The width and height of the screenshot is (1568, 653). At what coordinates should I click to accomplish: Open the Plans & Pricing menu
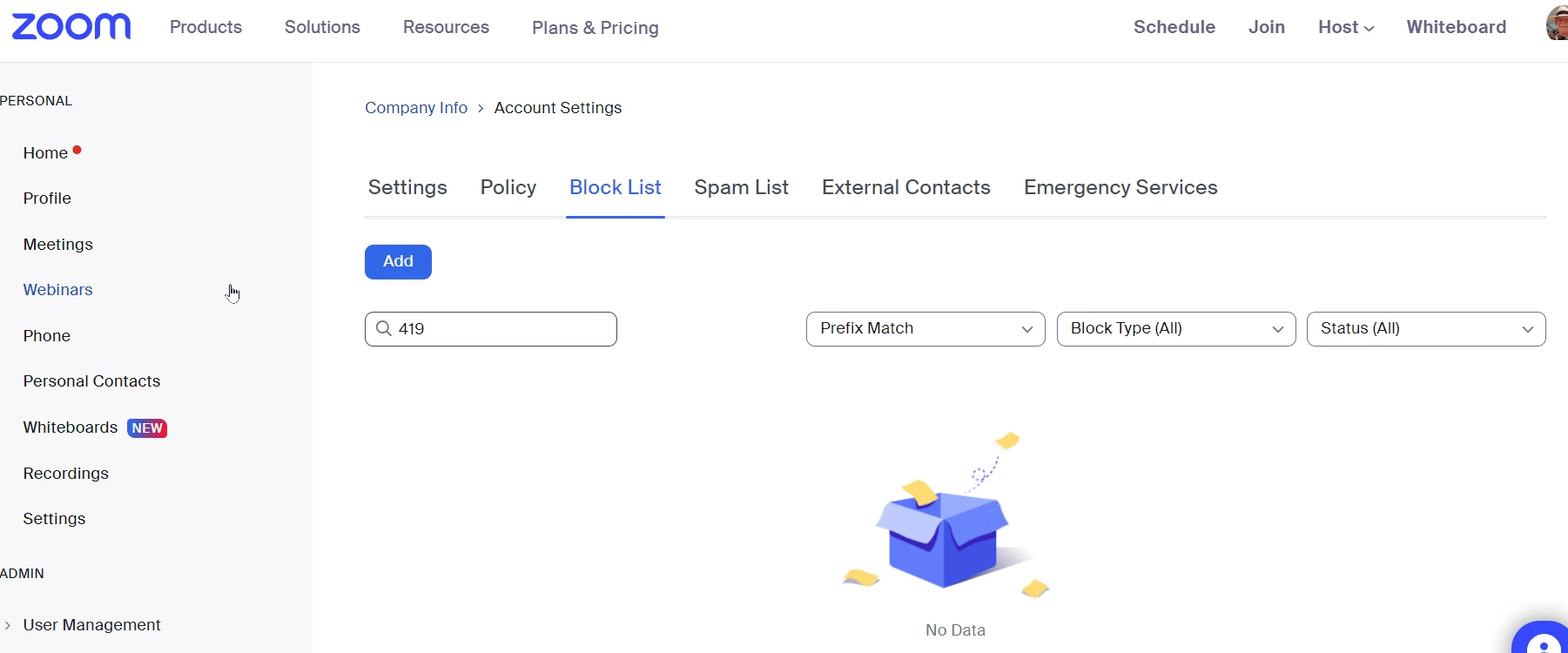coord(596,28)
